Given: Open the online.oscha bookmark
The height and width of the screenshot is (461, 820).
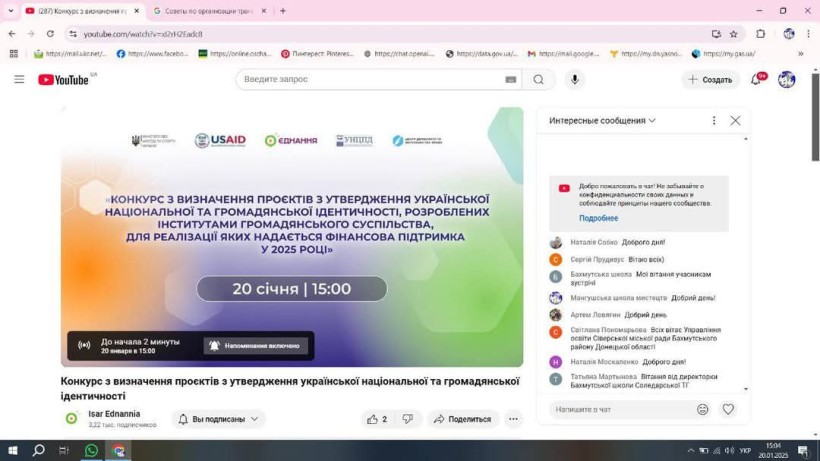Looking at the screenshot, I should click(235, 53).
